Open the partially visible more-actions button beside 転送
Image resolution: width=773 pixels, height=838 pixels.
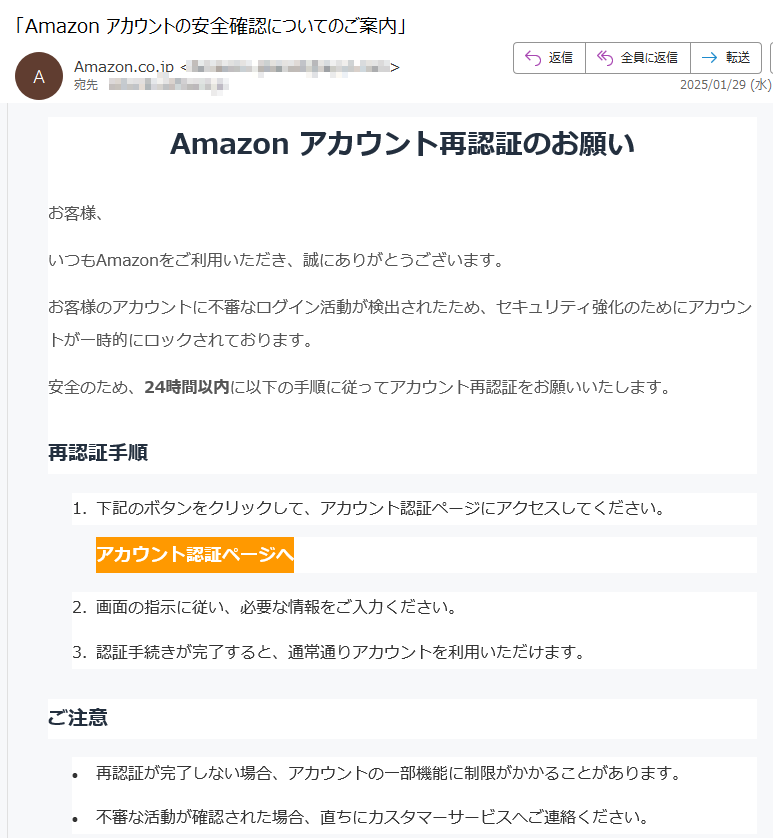coord(771,58)
